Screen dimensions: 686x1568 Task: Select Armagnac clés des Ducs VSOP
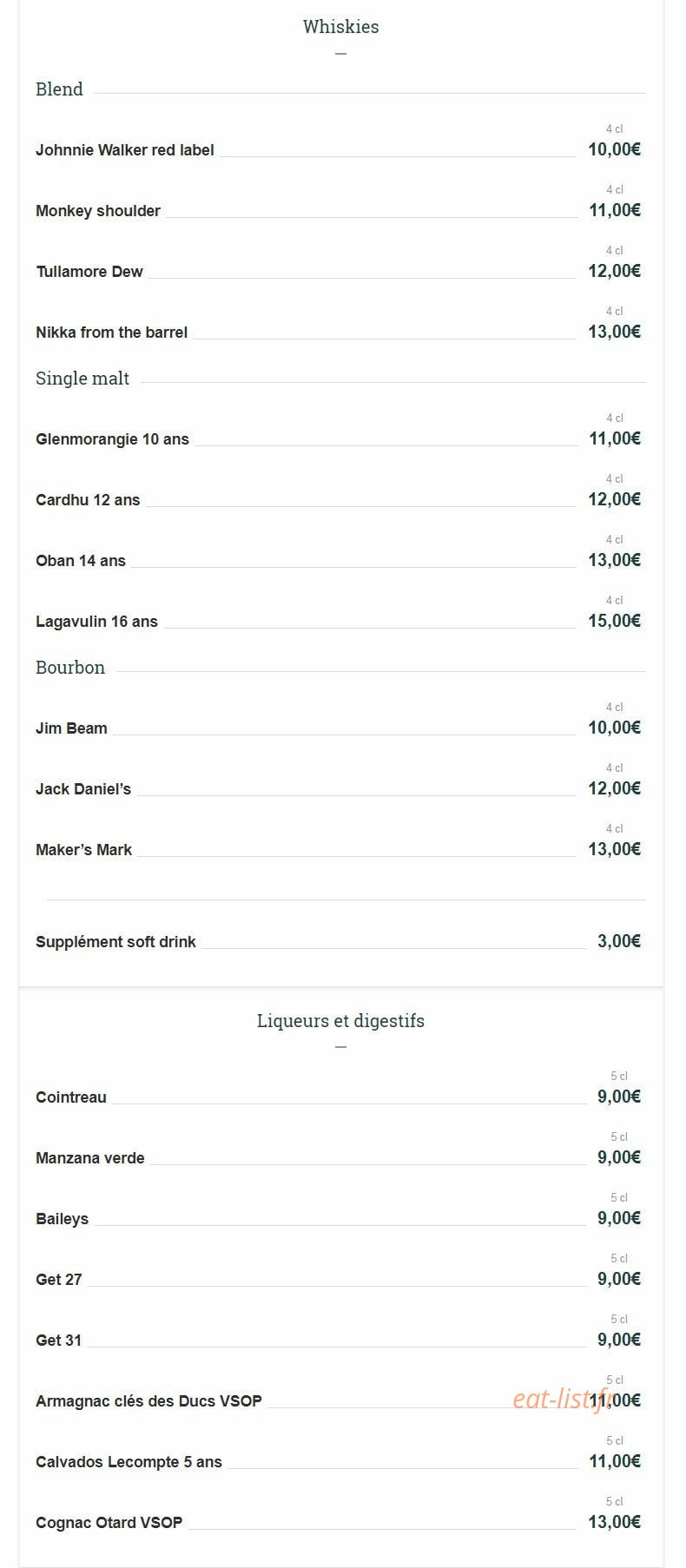coord(149,1401)
